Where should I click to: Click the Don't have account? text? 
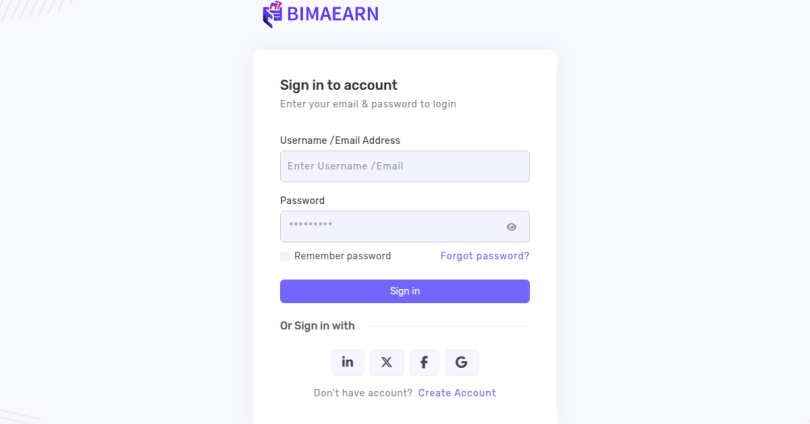[x=363, y=393]
